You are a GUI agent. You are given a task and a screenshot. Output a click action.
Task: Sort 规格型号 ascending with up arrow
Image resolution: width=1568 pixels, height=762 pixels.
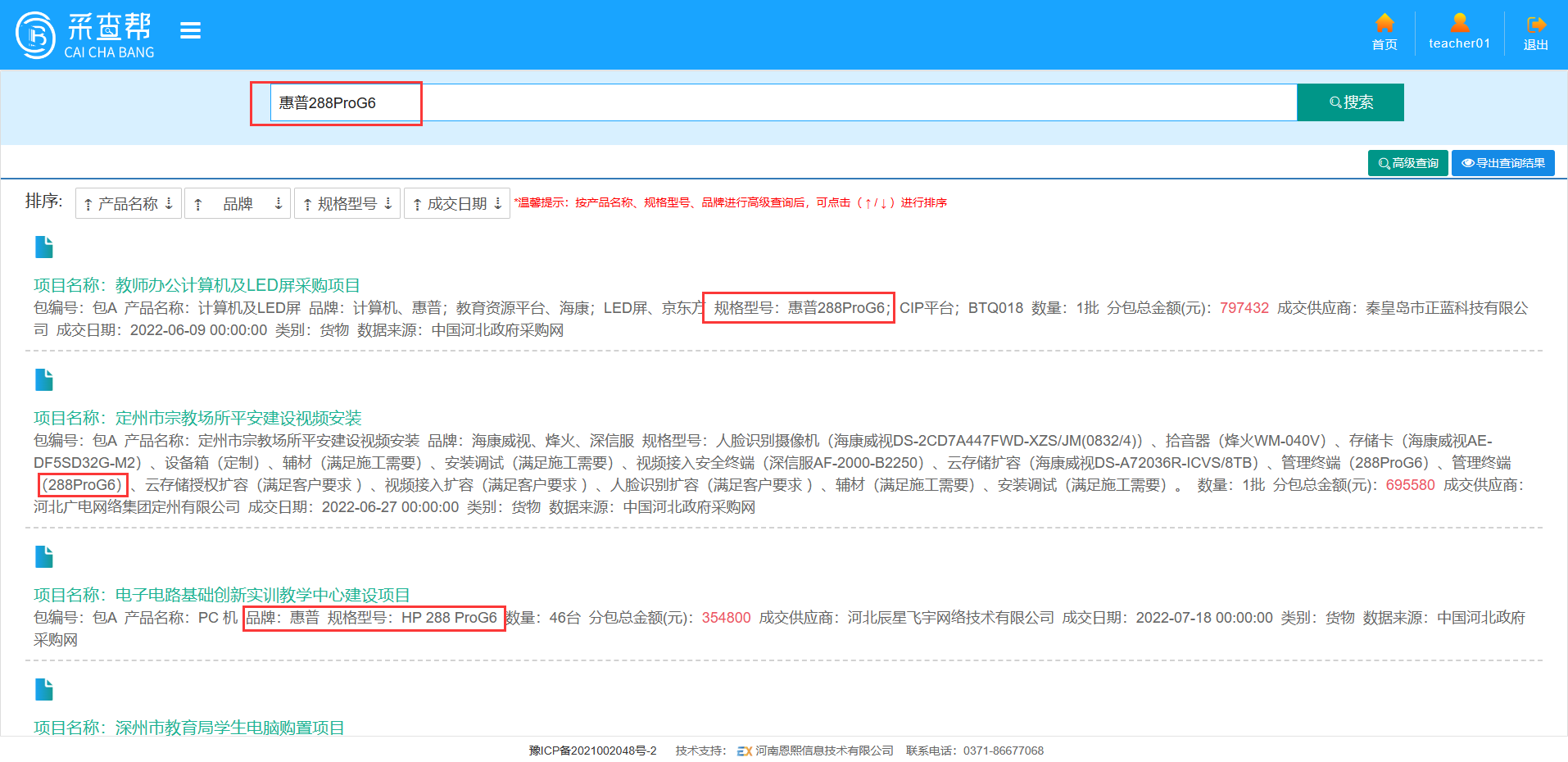click(x=308, y=204)
